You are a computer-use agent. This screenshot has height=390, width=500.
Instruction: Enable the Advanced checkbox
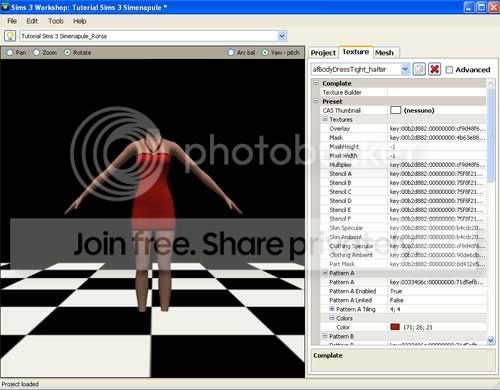pyautogui.click(x=449, y=70)
